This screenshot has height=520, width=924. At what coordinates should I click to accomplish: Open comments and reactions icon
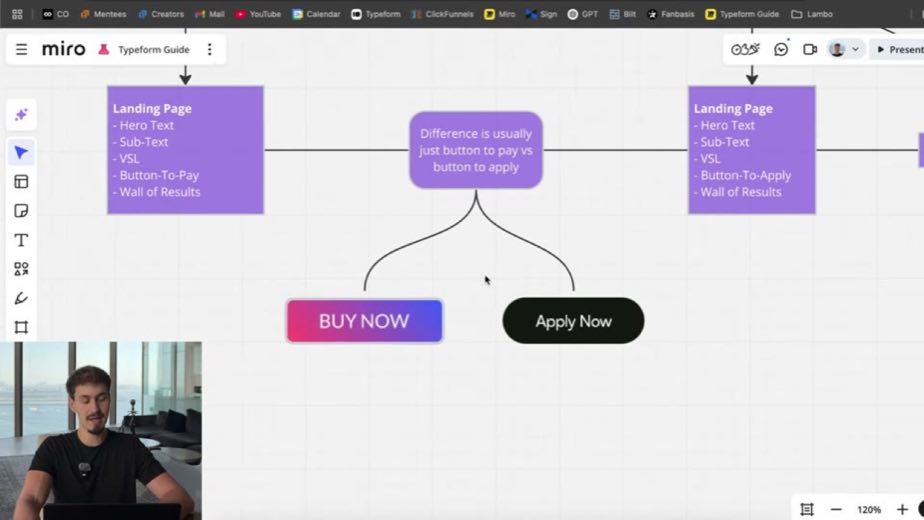click(x=781, y=50)
